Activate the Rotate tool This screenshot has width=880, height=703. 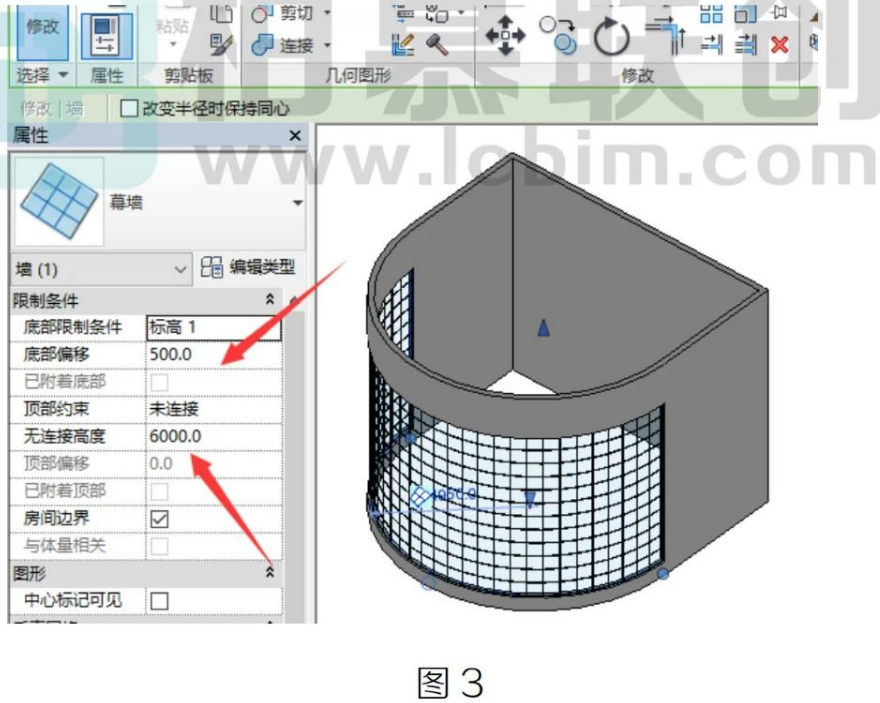pyautogui.click(x=611, y=37)
